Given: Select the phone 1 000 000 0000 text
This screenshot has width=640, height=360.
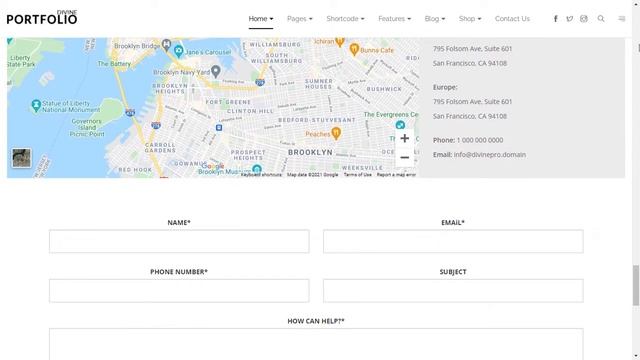Looking at the screenshot, I should [x=480, y=140].
